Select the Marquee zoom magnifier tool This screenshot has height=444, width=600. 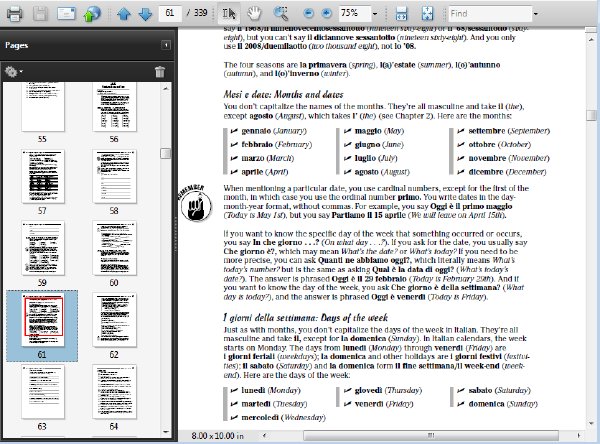click(280, 14)
